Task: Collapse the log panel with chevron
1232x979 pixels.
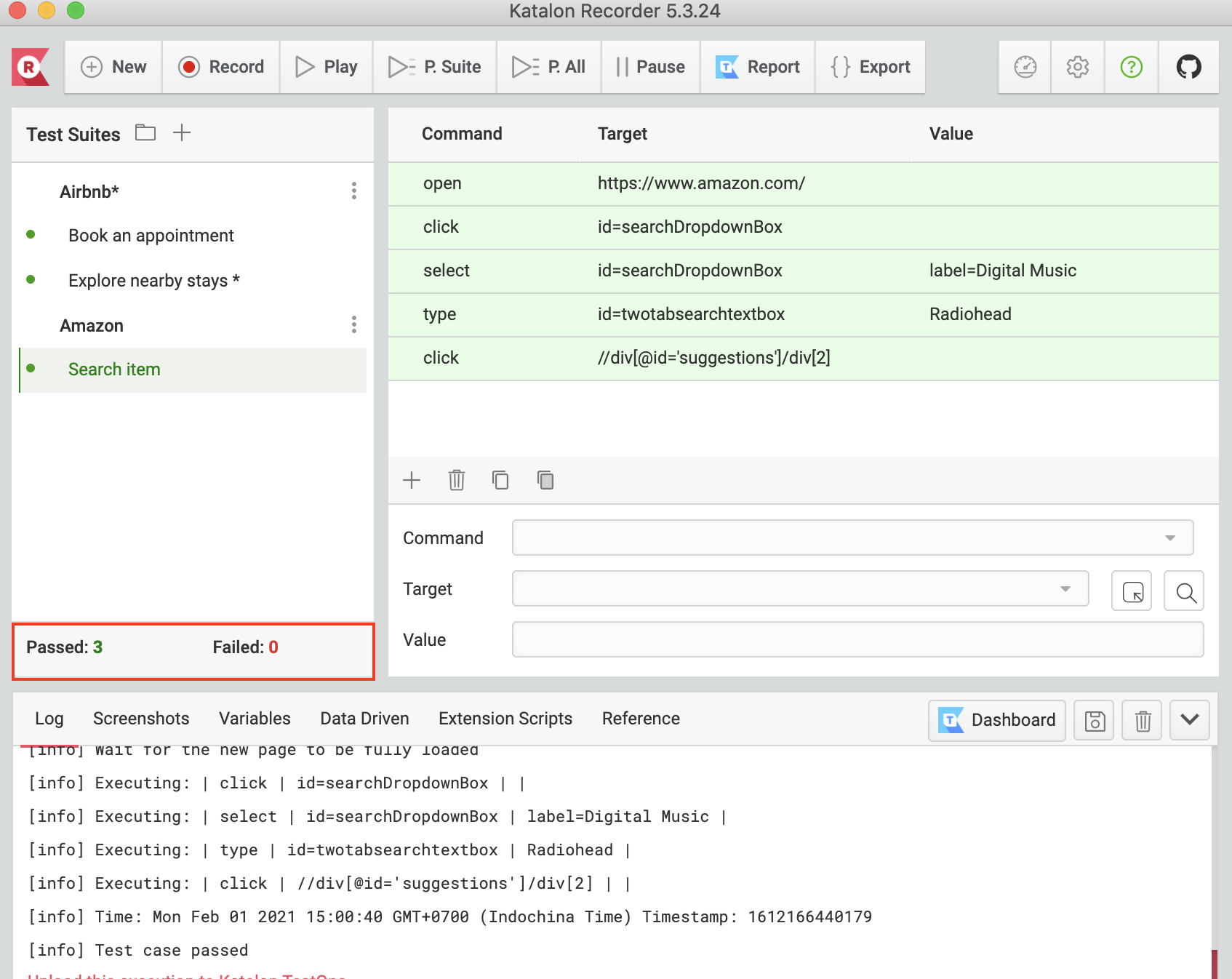Action: pyautogui.click(x=1190, y=720)
